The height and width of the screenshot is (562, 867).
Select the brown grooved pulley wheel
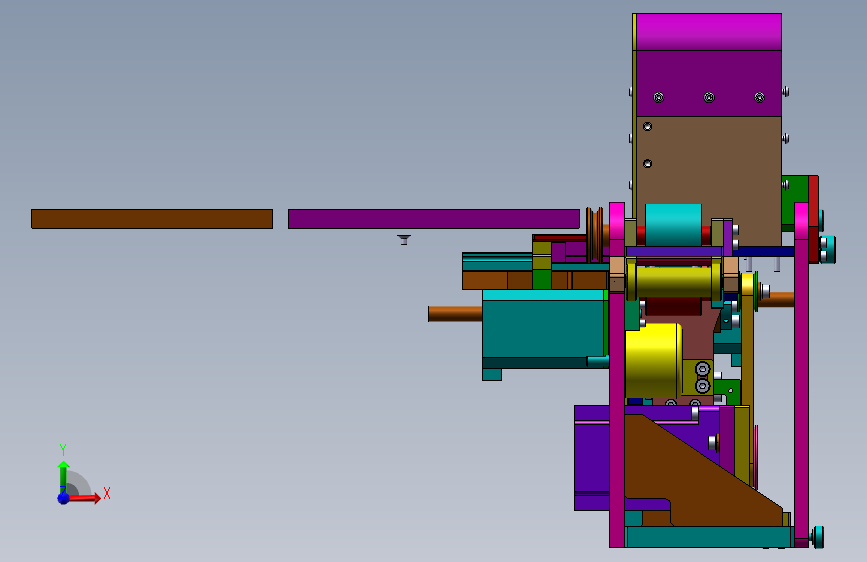pos(595,235)
